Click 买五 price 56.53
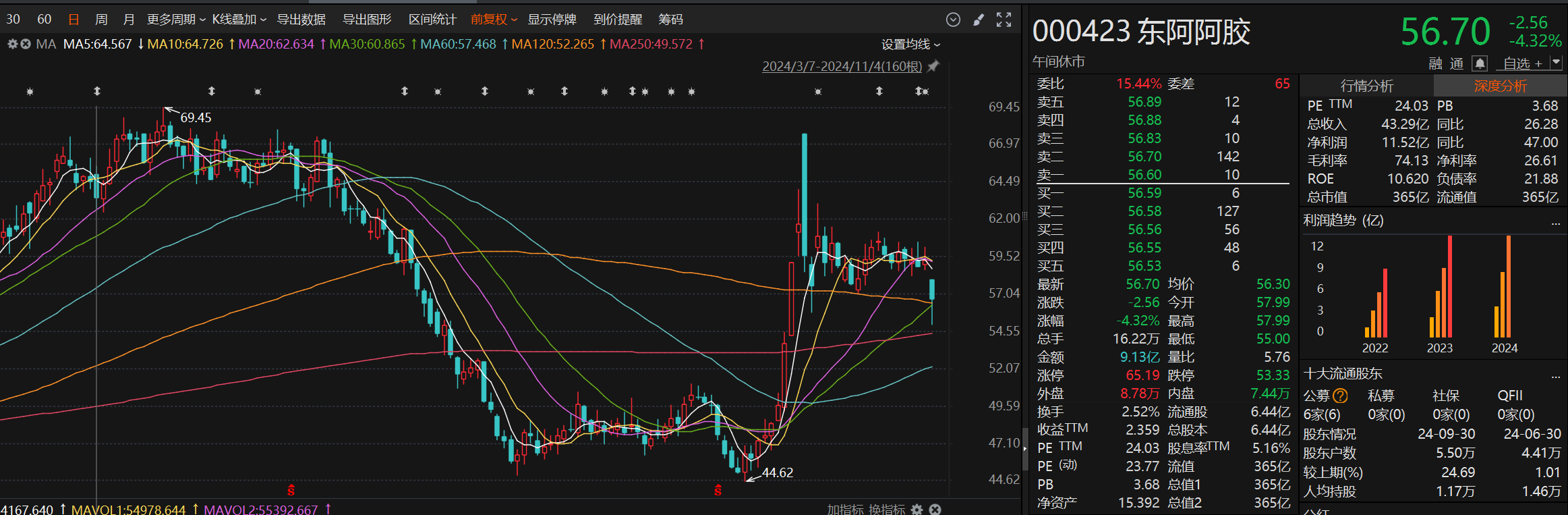This screenshot has height=515, width=1568. (x=1144, y=266)
